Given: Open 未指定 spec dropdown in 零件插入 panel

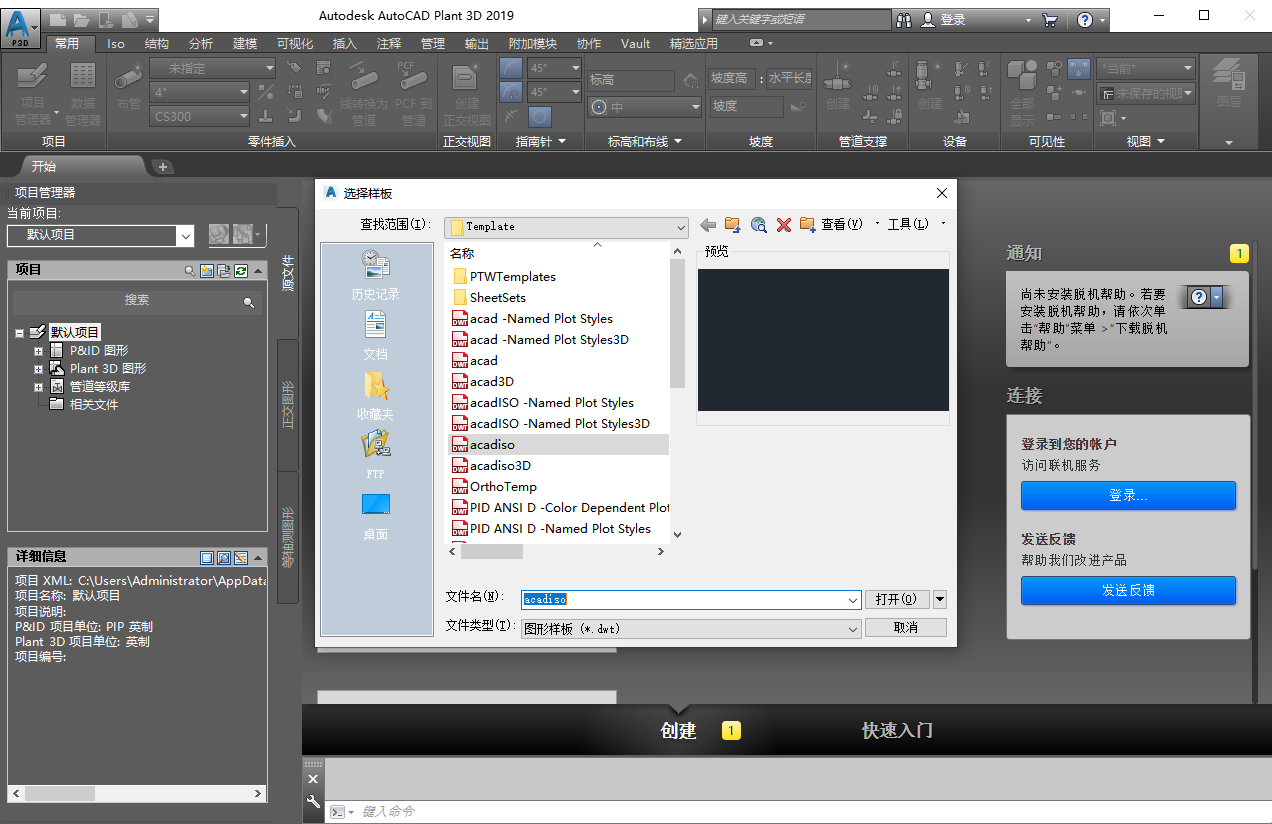Looking at the screenshot, I should [x=213, y=68].
